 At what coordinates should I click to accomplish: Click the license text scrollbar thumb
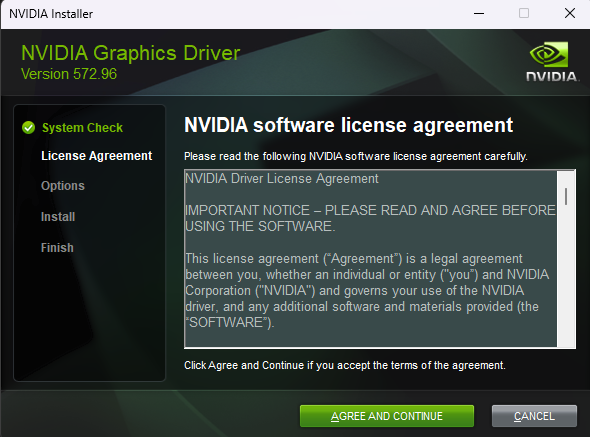[x=566, y=196]
